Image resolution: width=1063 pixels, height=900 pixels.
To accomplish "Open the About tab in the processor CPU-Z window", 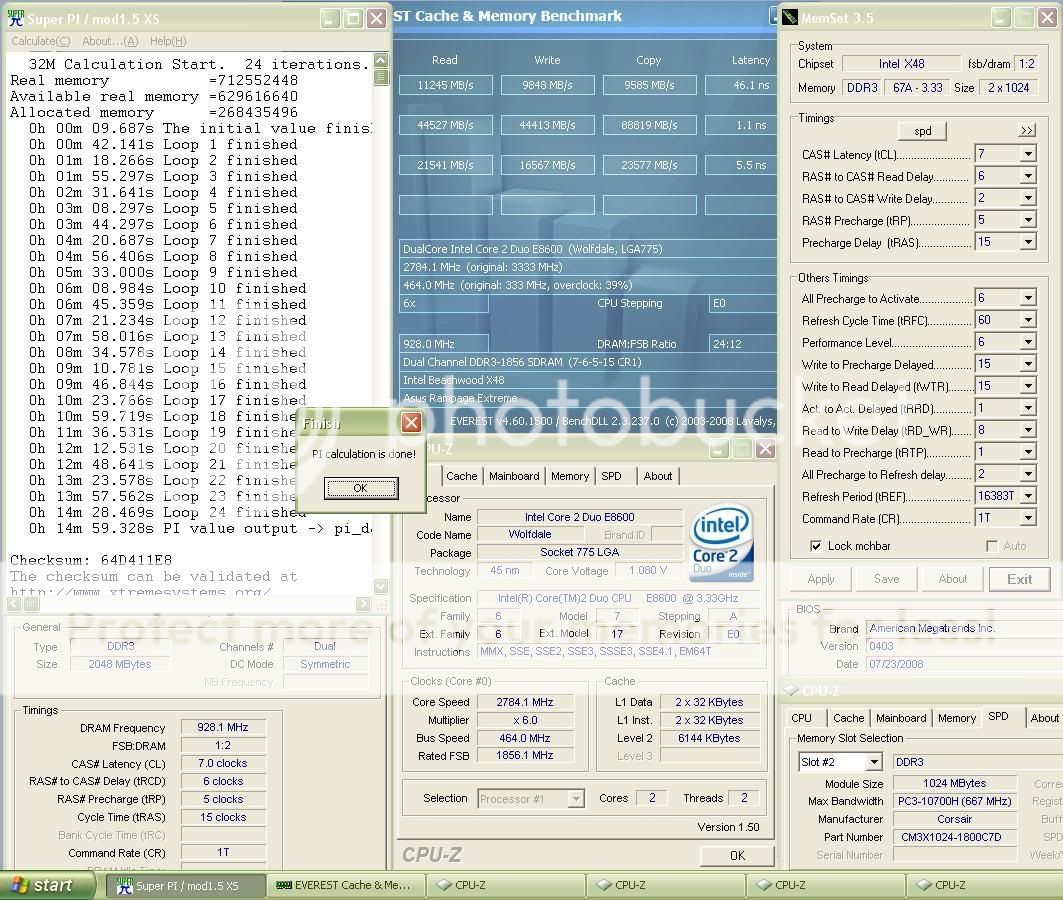I will click(658, 476).
